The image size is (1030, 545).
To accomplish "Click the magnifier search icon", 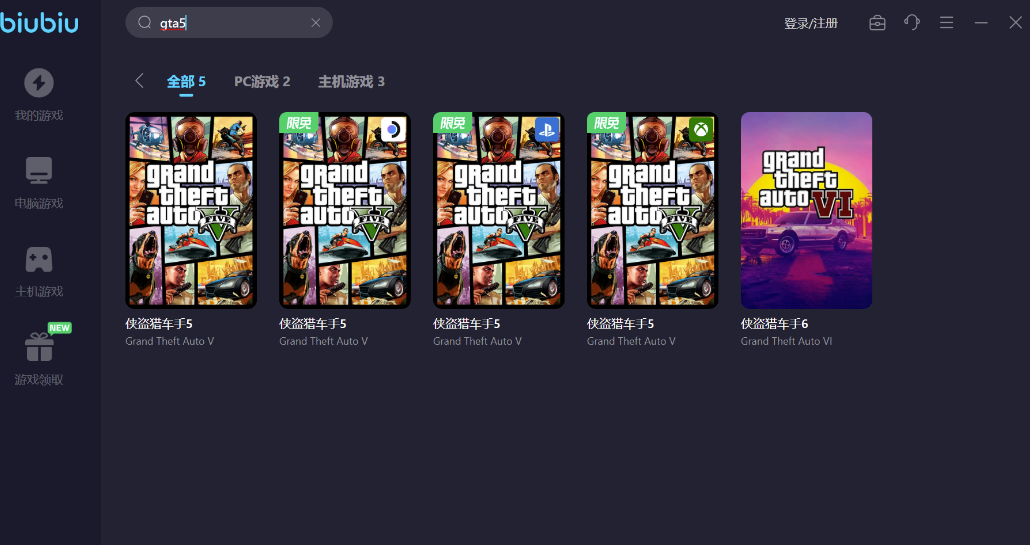I will click(x=144, y=23).
